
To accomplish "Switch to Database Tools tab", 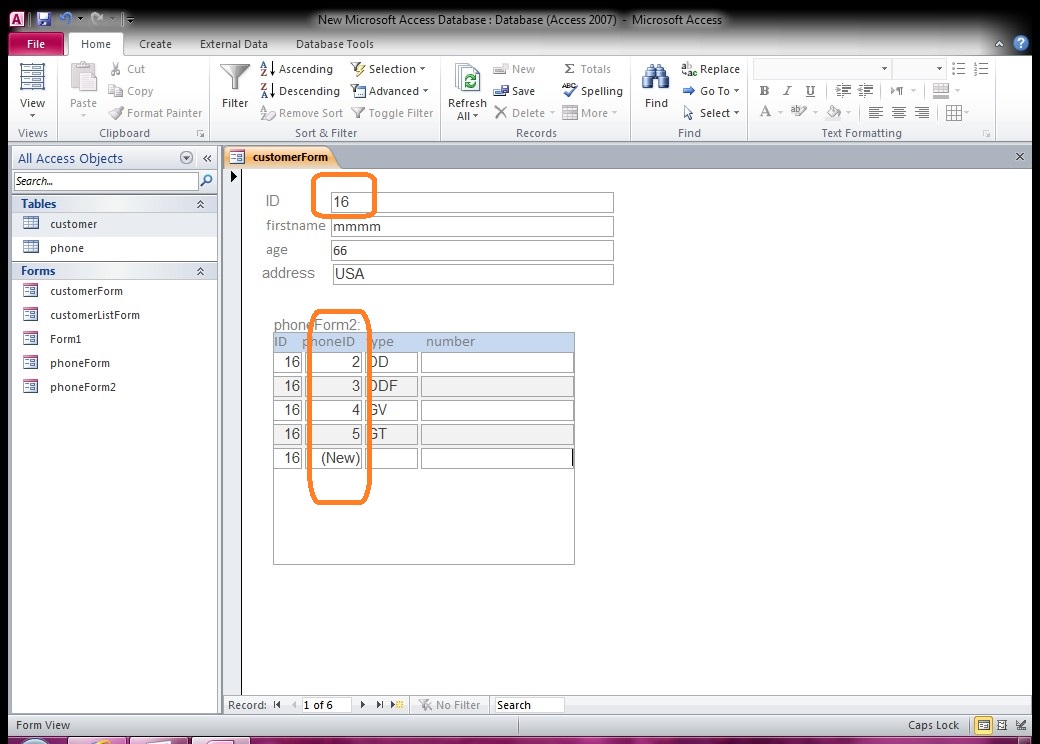I will click(x=334, y=44).
